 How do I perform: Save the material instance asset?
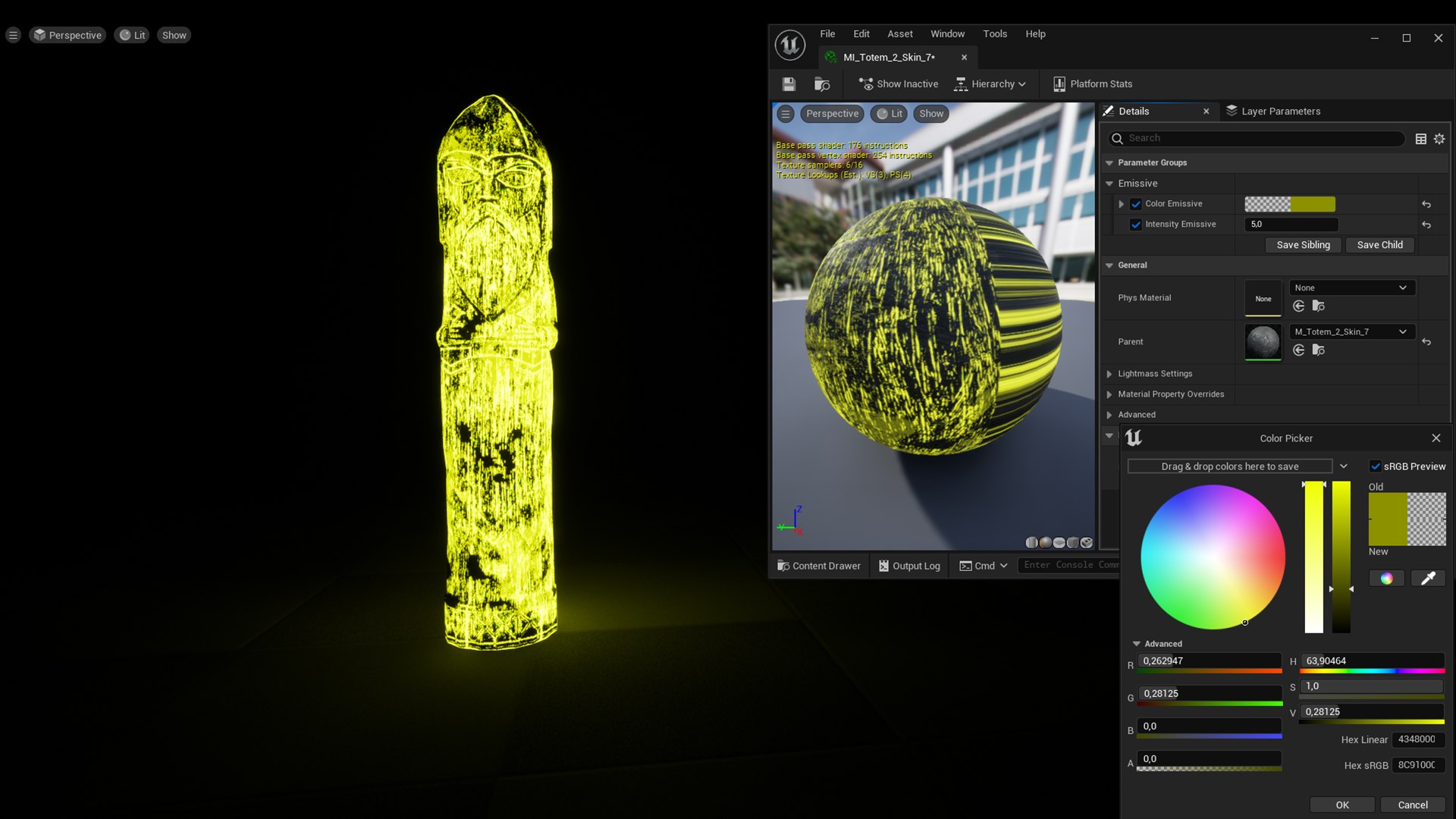pyautogui.click(x=789, y=84)
